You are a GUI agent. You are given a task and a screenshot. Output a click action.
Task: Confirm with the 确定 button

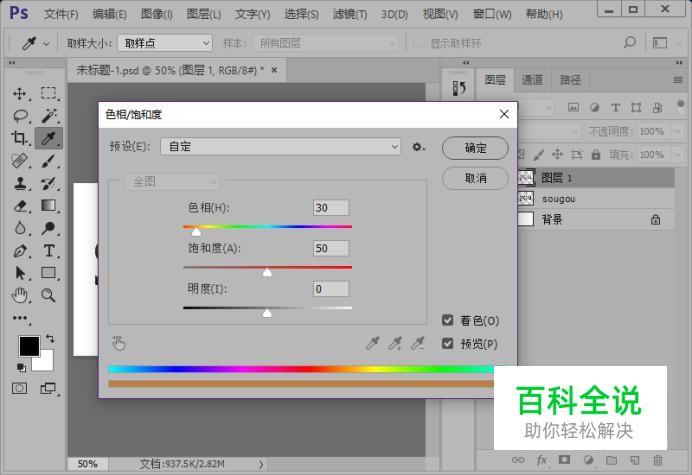pos(475,148)
